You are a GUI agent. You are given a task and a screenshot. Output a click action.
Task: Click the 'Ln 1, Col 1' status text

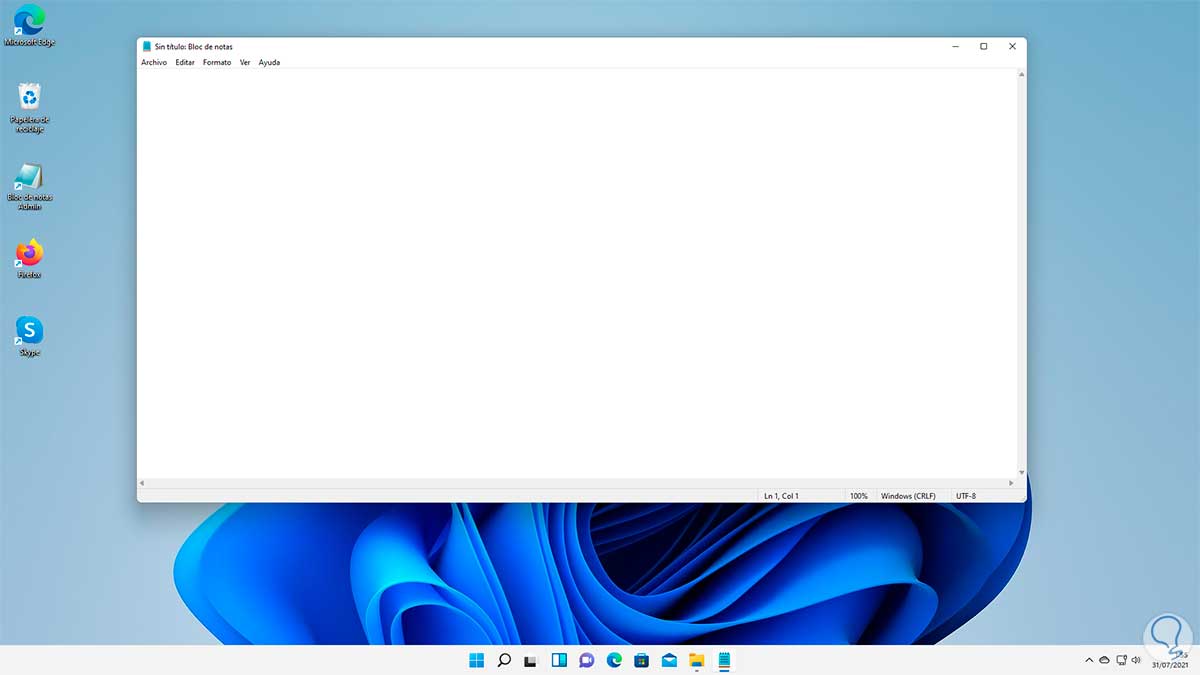click(x=781, y=496)
